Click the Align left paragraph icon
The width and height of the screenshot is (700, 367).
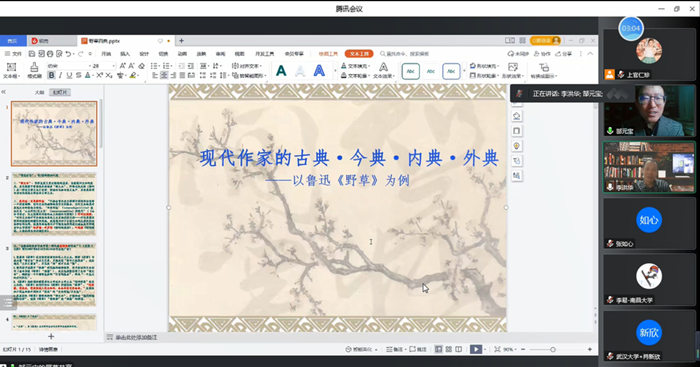tap(155, 75)
